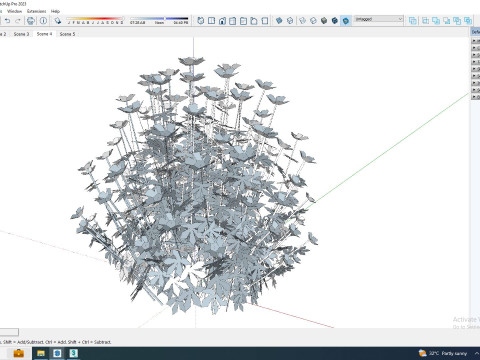Image resolution: width=480 pixels, height=360 pixels.
Task: Expand the eighth tray panel arrow
Action: tap(475, 90)
